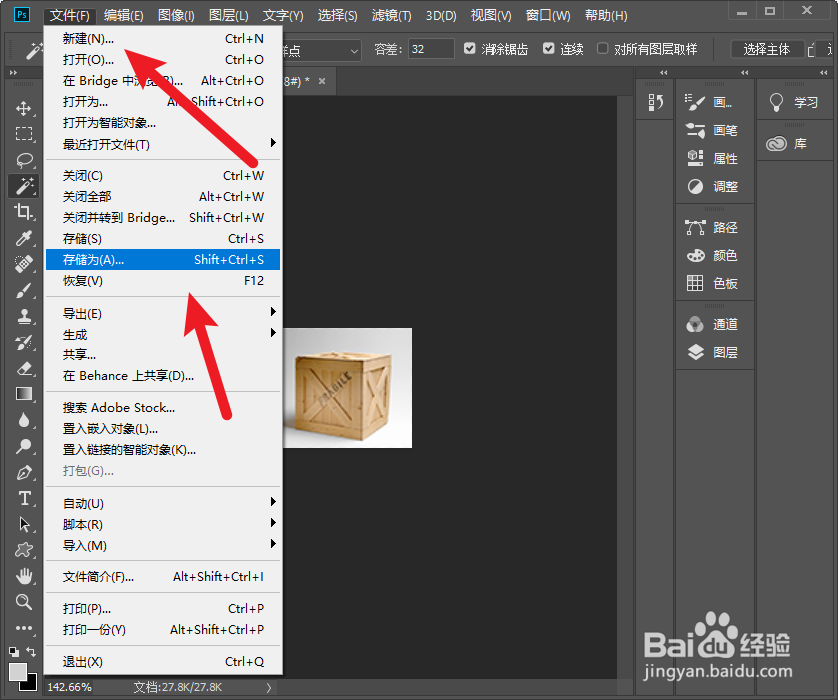The width and height of the screenshot is (838, 700).
Task: Open the Libraries panel (库)
Action: pos(787,143)
